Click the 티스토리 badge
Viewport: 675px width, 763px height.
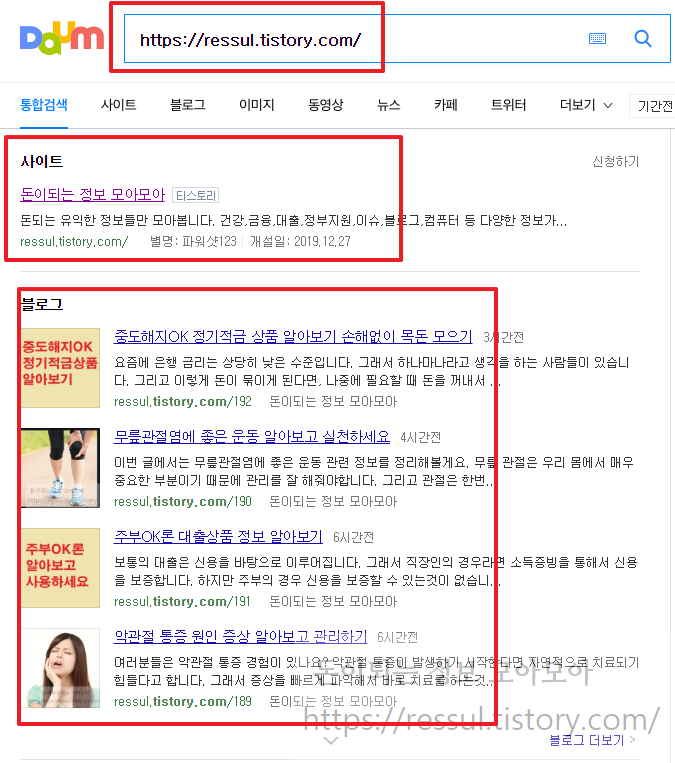click(196, 195)
